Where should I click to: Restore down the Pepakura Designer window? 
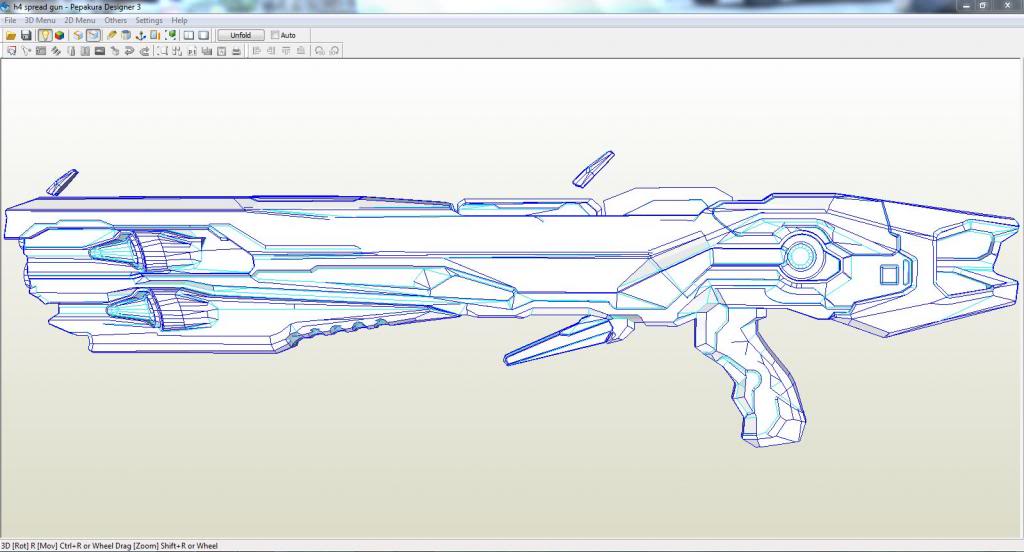983,6
